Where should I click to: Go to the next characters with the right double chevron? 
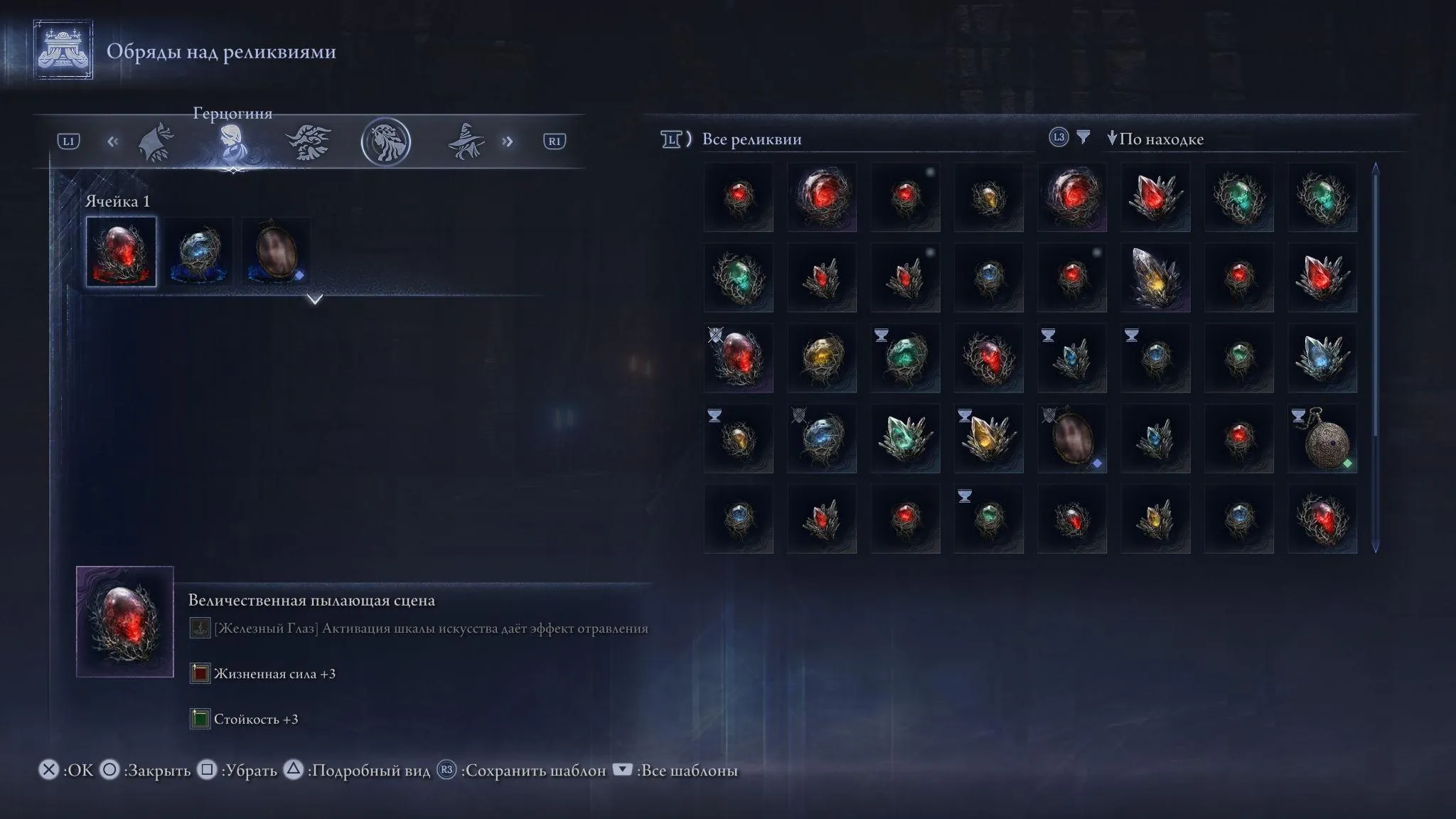click(x=508, y=141)
